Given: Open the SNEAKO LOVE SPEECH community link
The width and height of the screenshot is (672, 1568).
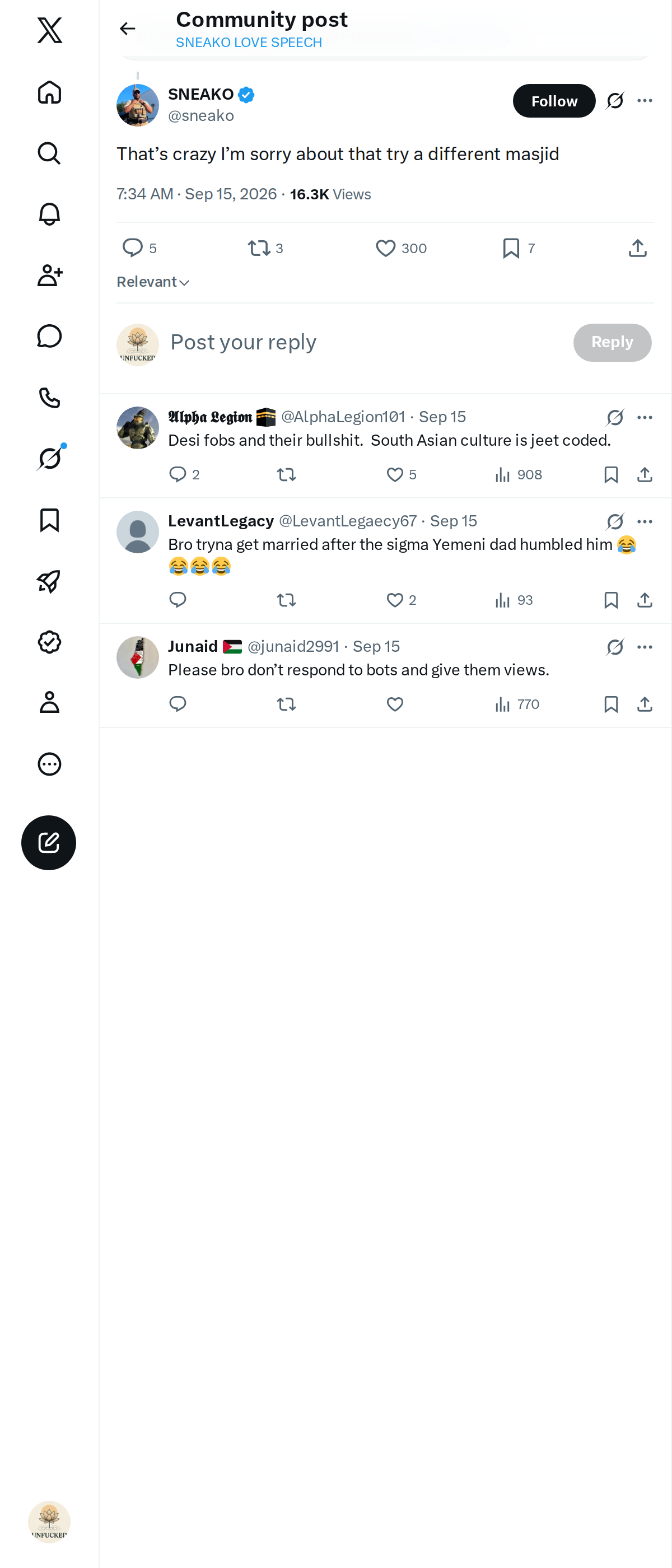Looking at the screenshot, I should coord(248,43).
